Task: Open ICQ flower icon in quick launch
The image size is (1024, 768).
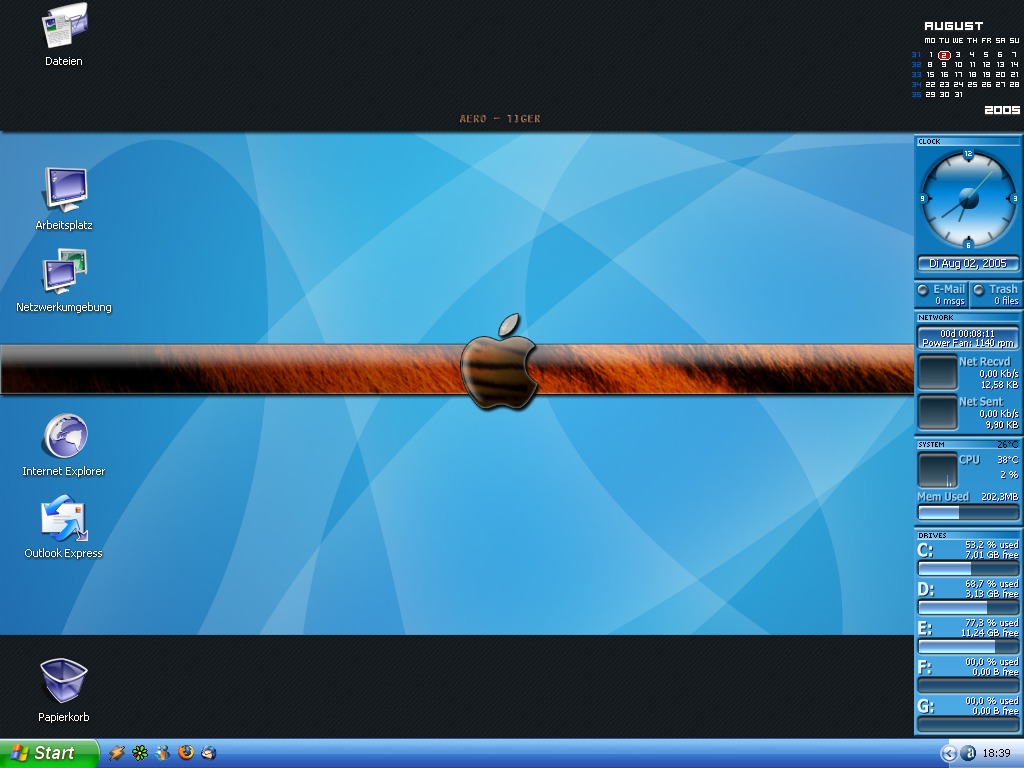Action: click(x=140, y=753)
